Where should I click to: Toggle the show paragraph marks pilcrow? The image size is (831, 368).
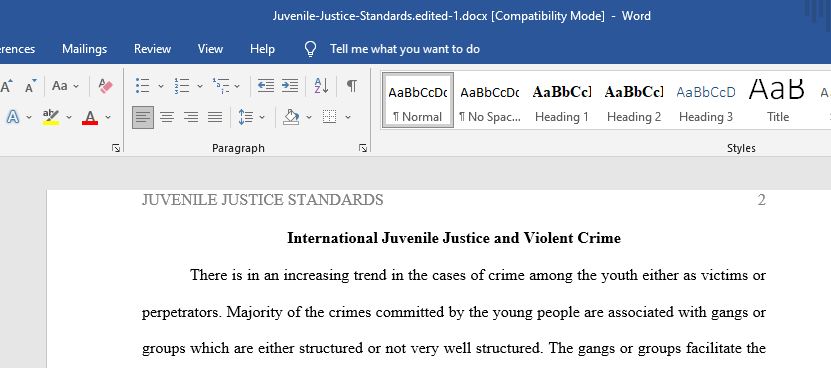click(352, 85)
